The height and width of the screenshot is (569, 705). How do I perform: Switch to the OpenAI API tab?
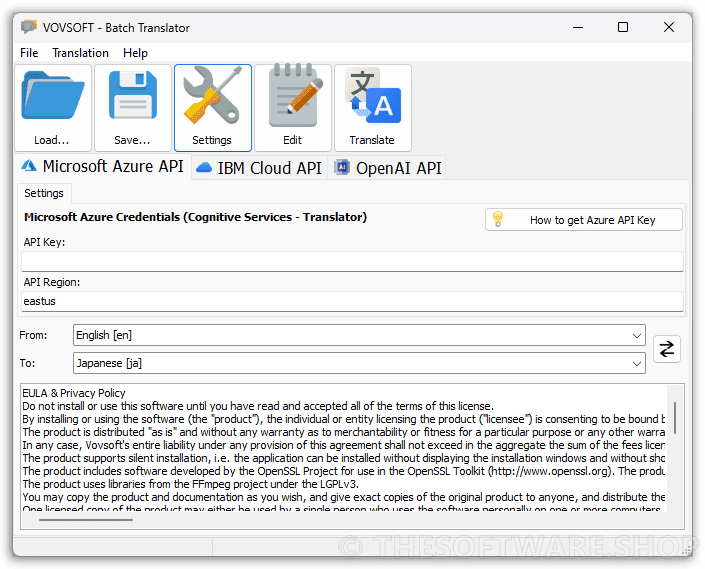pos(387,168)
